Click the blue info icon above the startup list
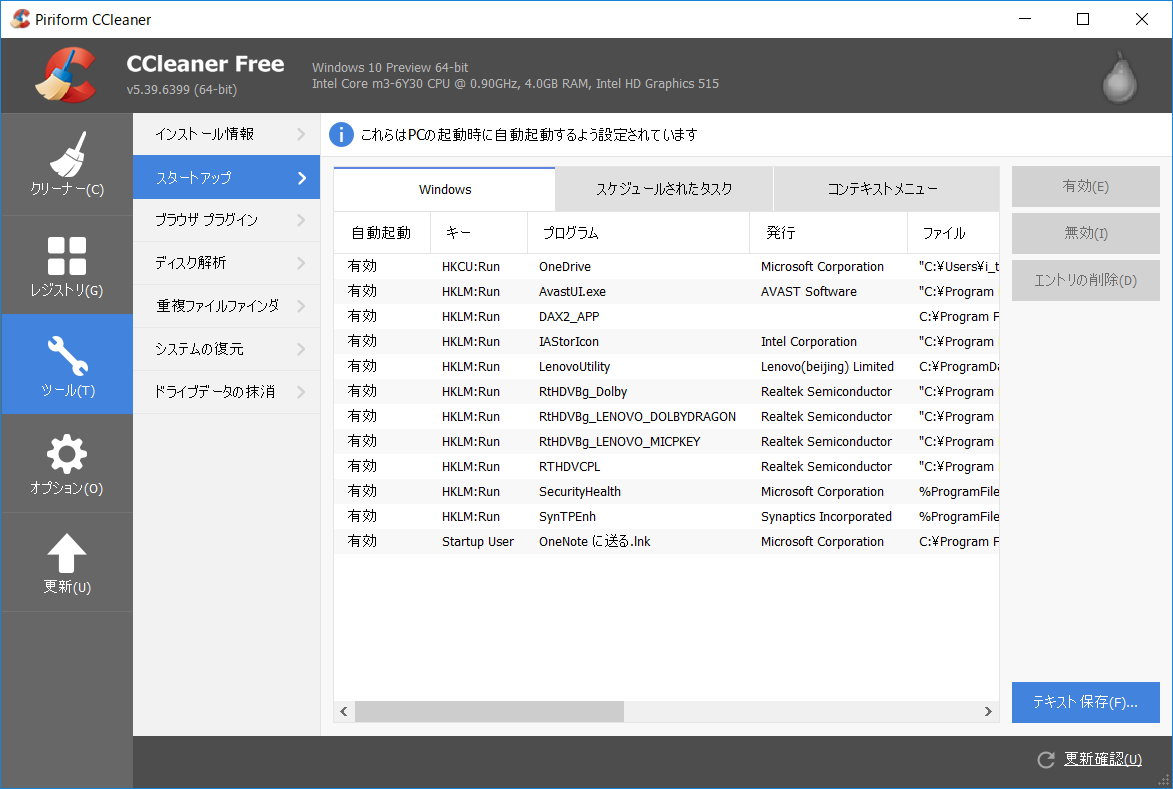Screen dimensions: 1173x789 coord(341,134)
